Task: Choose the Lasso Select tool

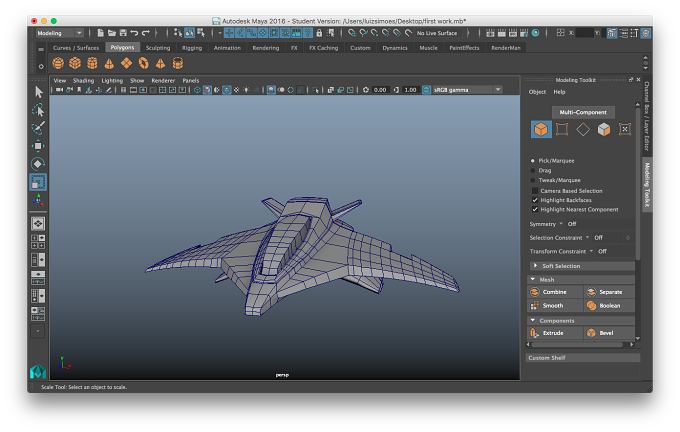Action: pos(38,110)
